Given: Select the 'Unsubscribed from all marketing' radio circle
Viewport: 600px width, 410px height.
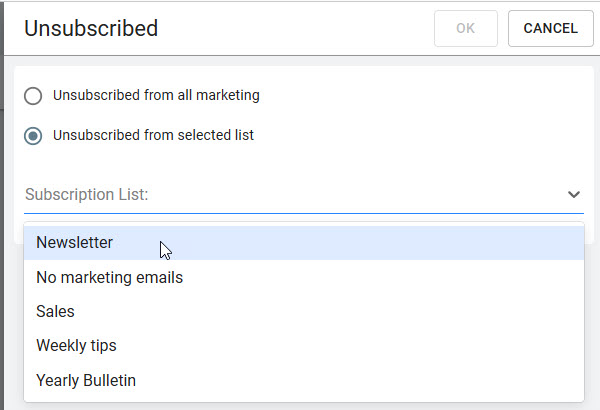Looking at the screenshot, I should 34,96.
